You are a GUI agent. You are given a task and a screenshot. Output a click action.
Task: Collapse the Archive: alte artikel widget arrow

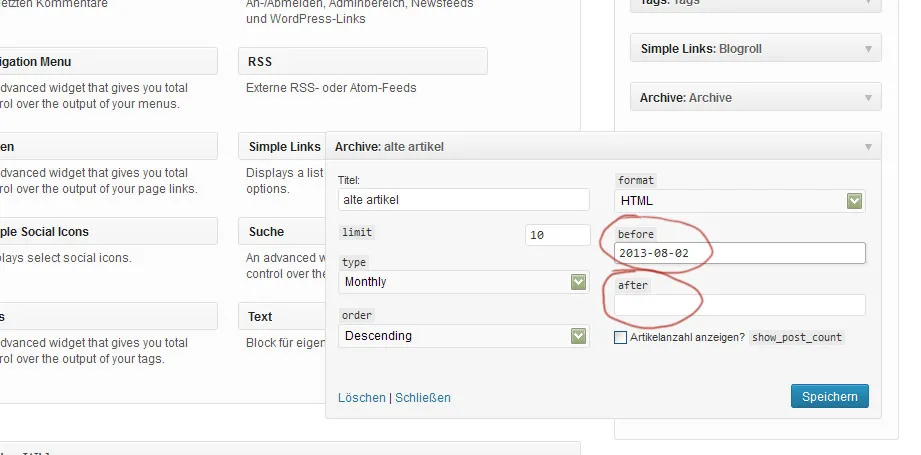[x=868, y=147]
